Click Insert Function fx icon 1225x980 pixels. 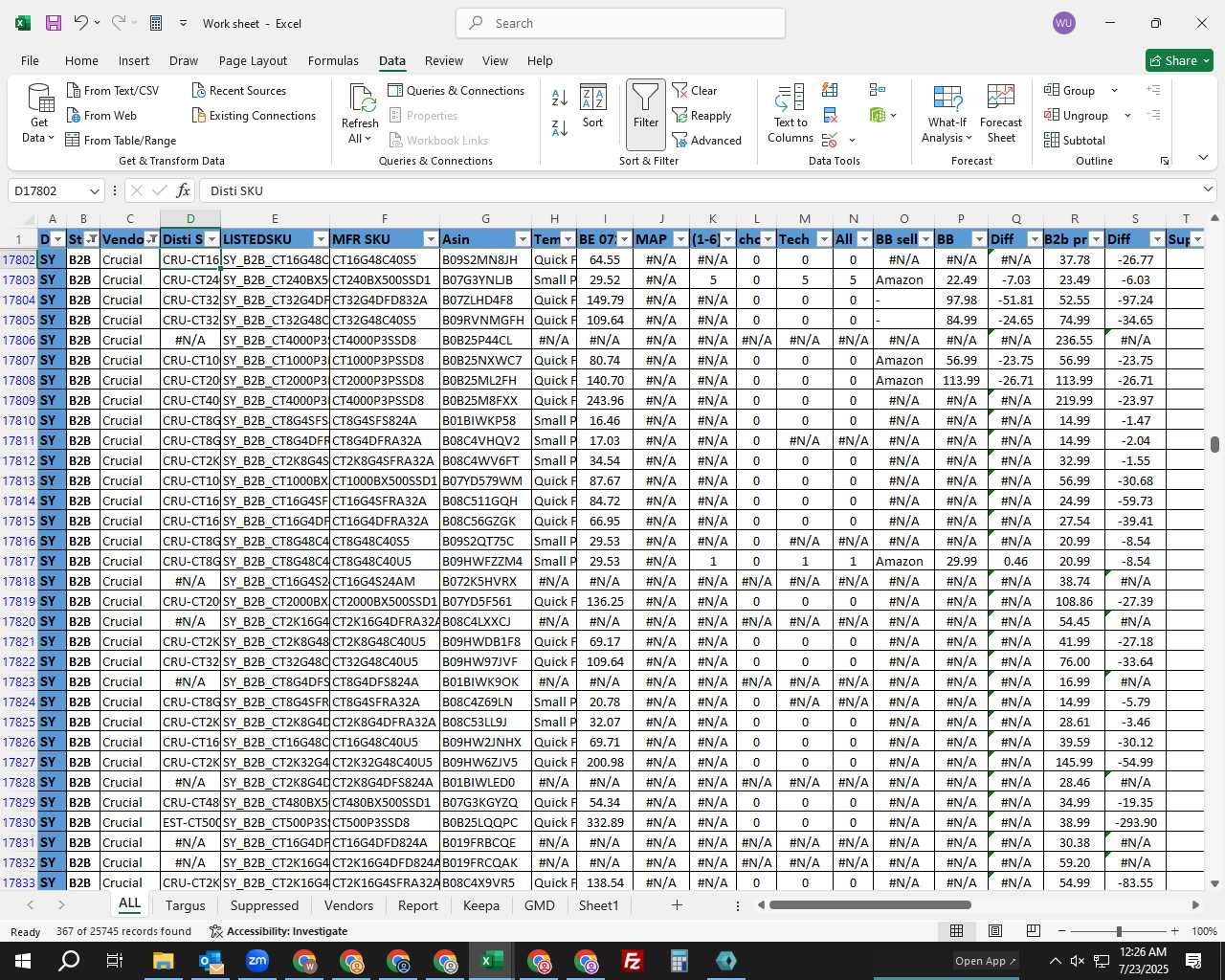click(x=183, y=190)
